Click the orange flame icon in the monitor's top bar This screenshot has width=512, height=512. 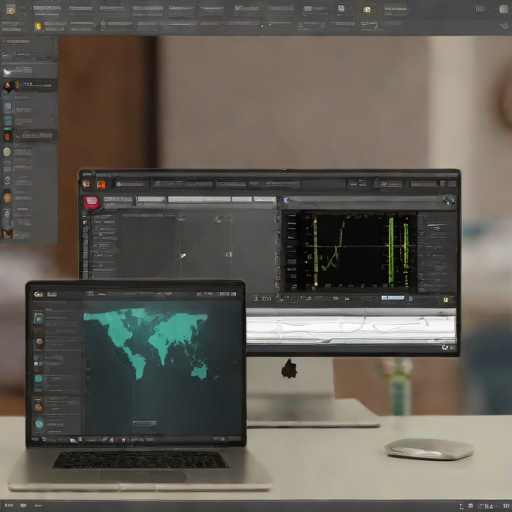coord(101,184)
